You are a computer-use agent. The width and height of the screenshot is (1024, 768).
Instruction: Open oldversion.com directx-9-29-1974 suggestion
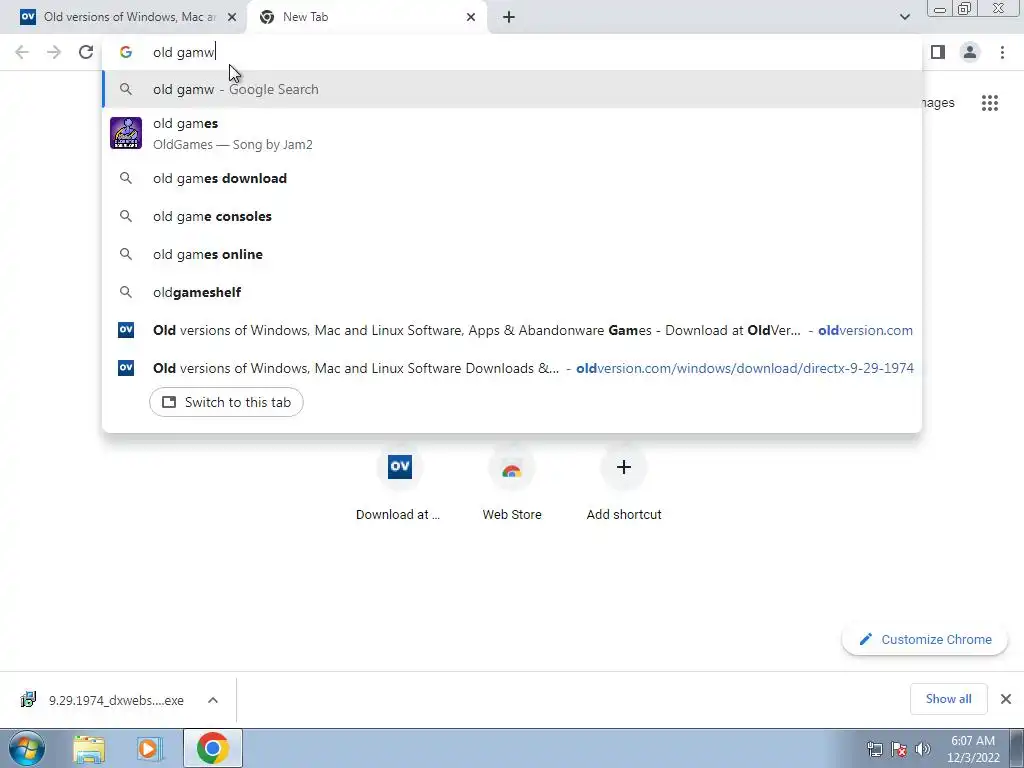pyautogui.click(x=512, y=368)
